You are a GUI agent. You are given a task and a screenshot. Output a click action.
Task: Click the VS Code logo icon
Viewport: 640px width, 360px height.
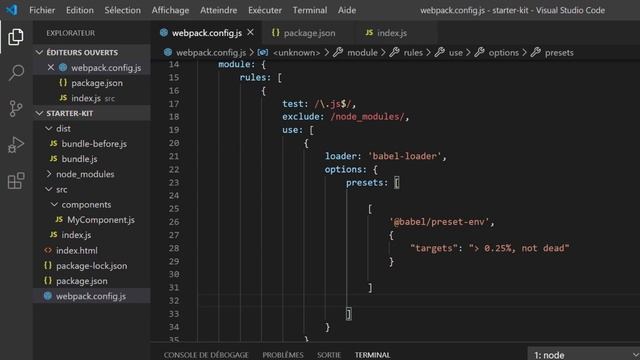click(11, 10)
